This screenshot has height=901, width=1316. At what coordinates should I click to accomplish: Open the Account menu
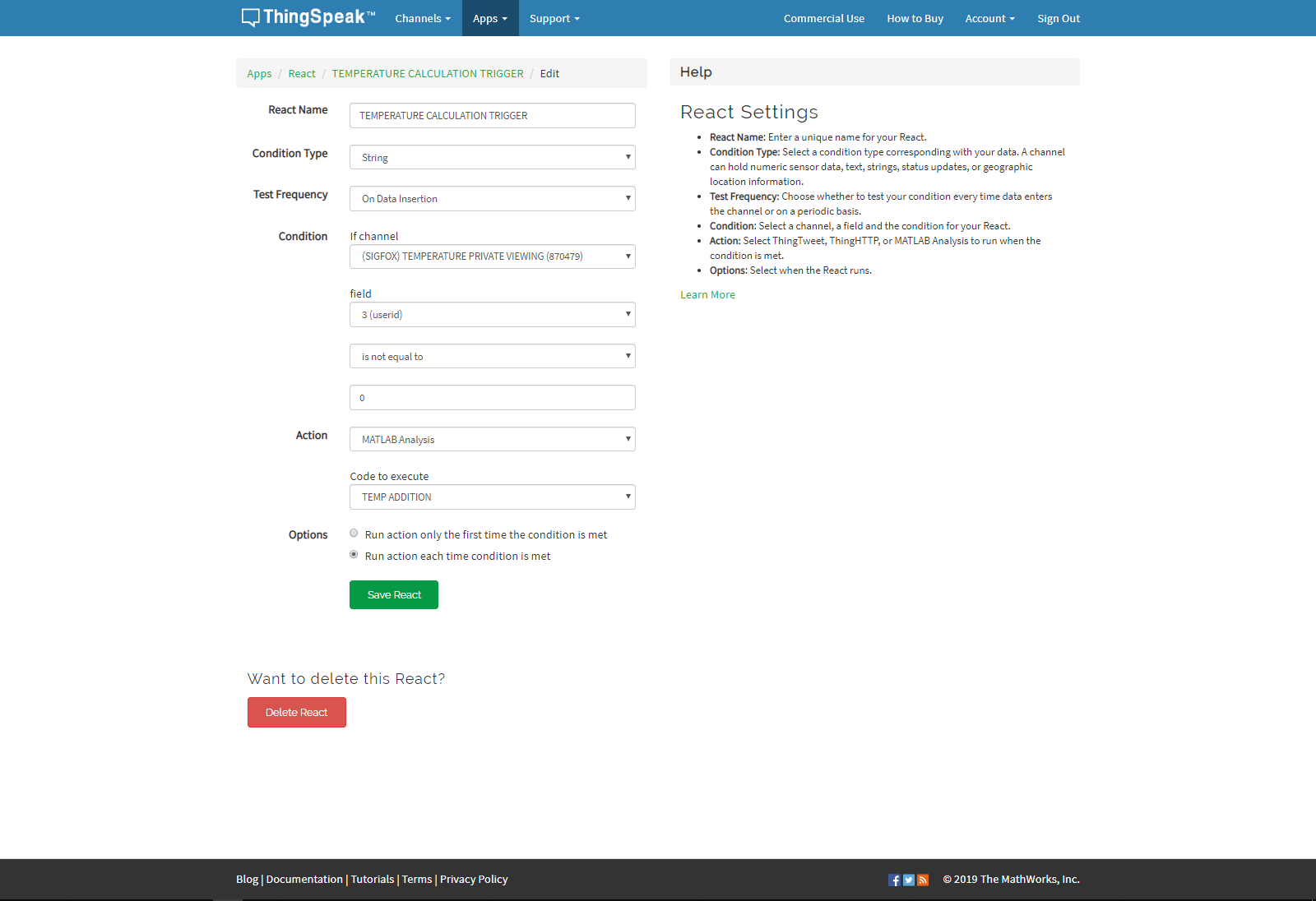[x=989, y=18]
